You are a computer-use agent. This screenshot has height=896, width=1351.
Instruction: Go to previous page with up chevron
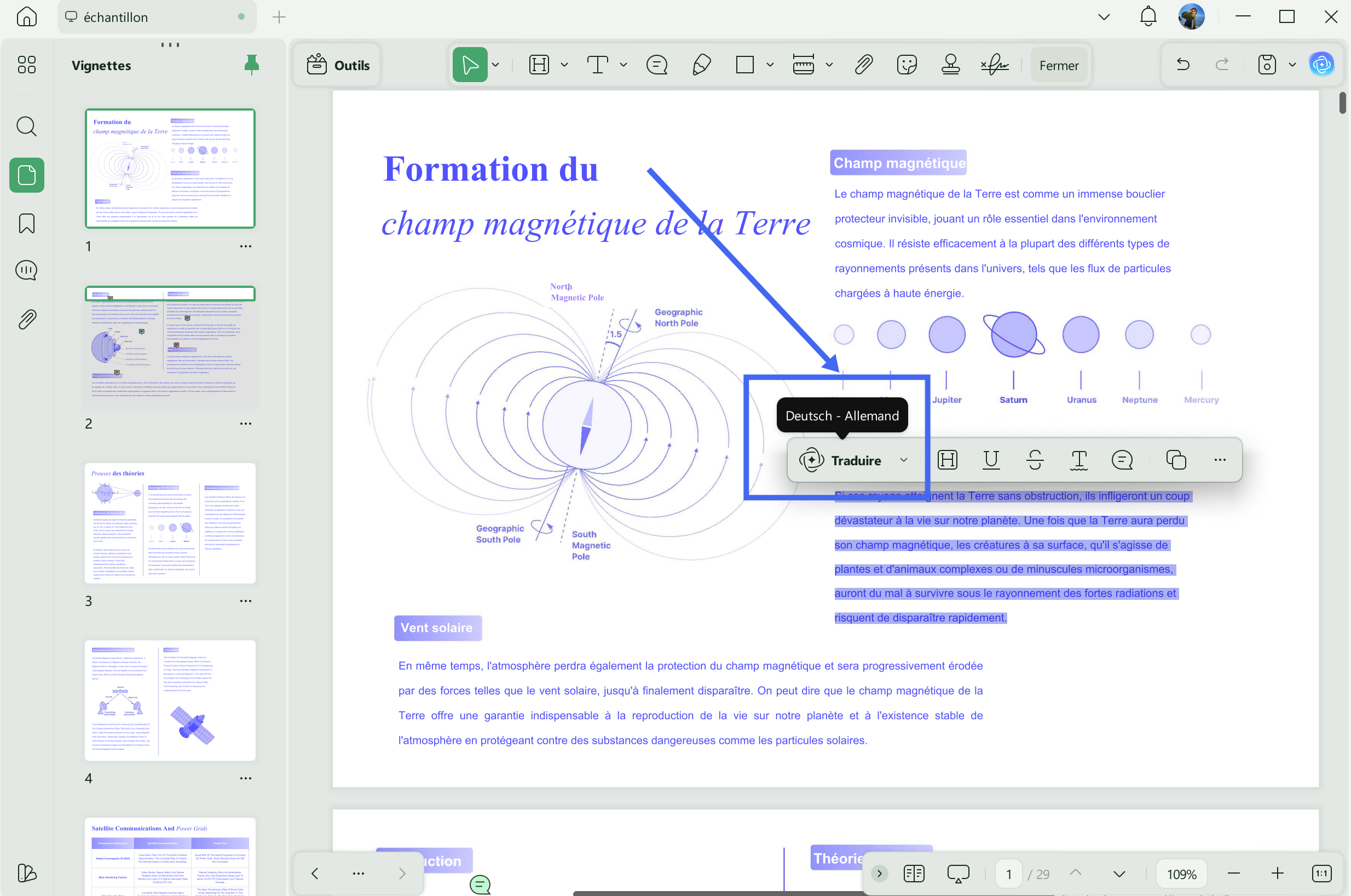1076,873
